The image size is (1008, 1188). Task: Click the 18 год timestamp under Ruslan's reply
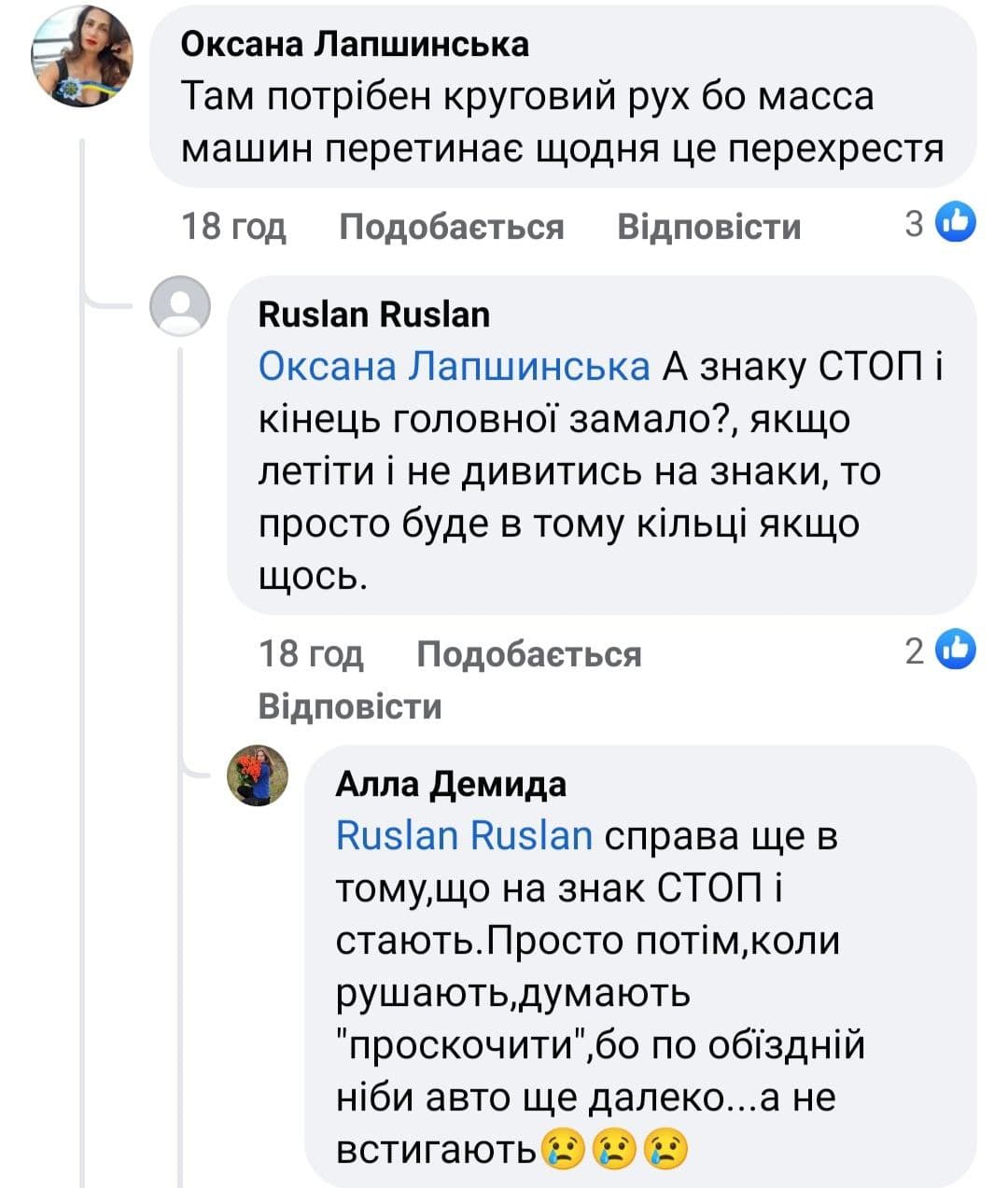(311, 653)
